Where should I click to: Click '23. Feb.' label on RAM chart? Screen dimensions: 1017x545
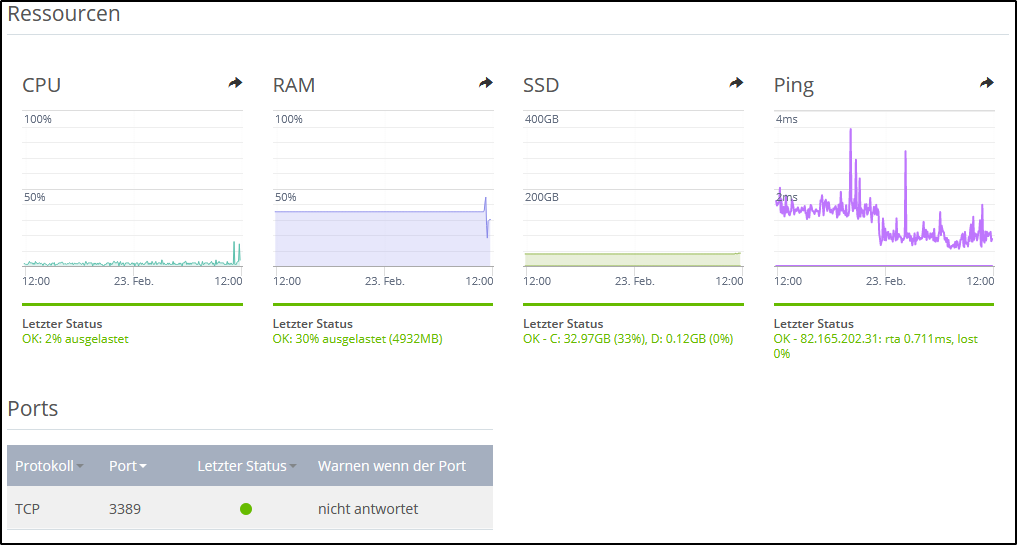[x=385, y=282]
